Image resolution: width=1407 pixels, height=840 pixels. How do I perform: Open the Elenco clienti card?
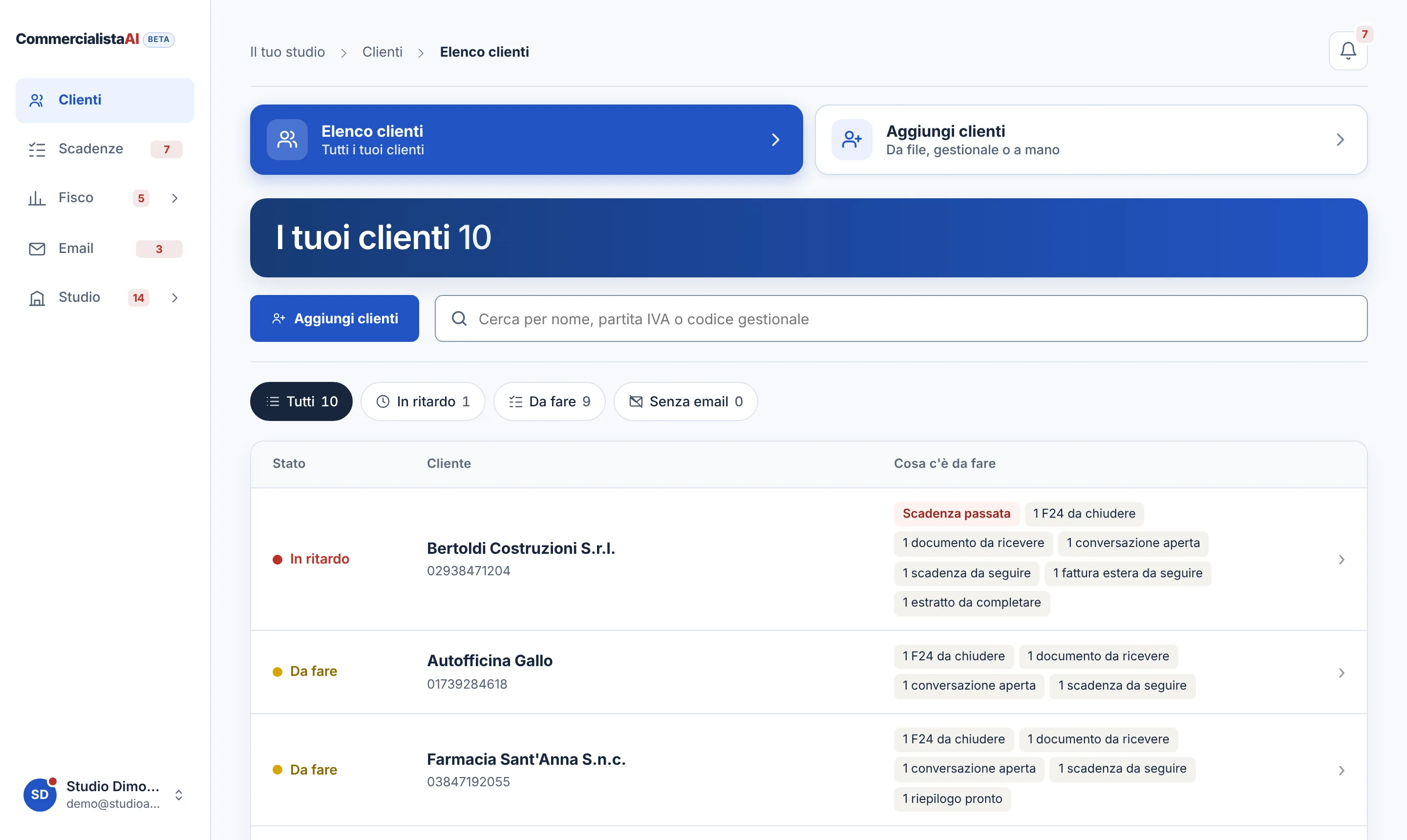coord(526,139)
